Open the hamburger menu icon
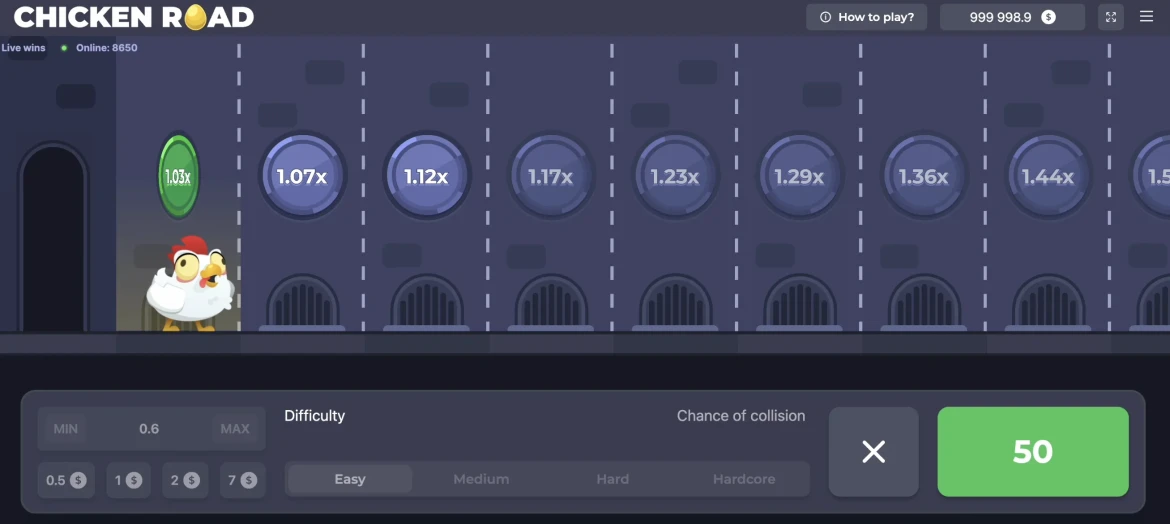The image size is (1170, 524). pyautogui.click(x=1146, y=16)
